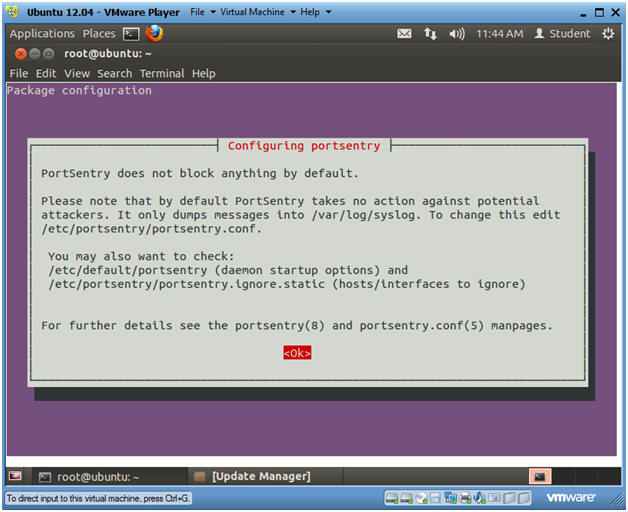Viewport: 628px width, 512px height.
Task: Open the Terminal menu in menubar
Action: coord(162,74)
